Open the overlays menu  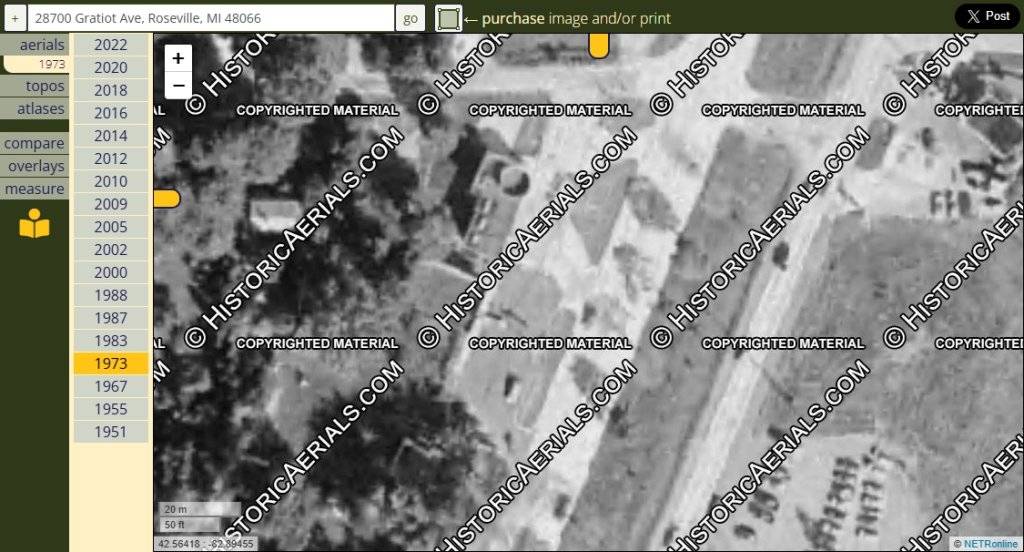(x=36, y=166)
